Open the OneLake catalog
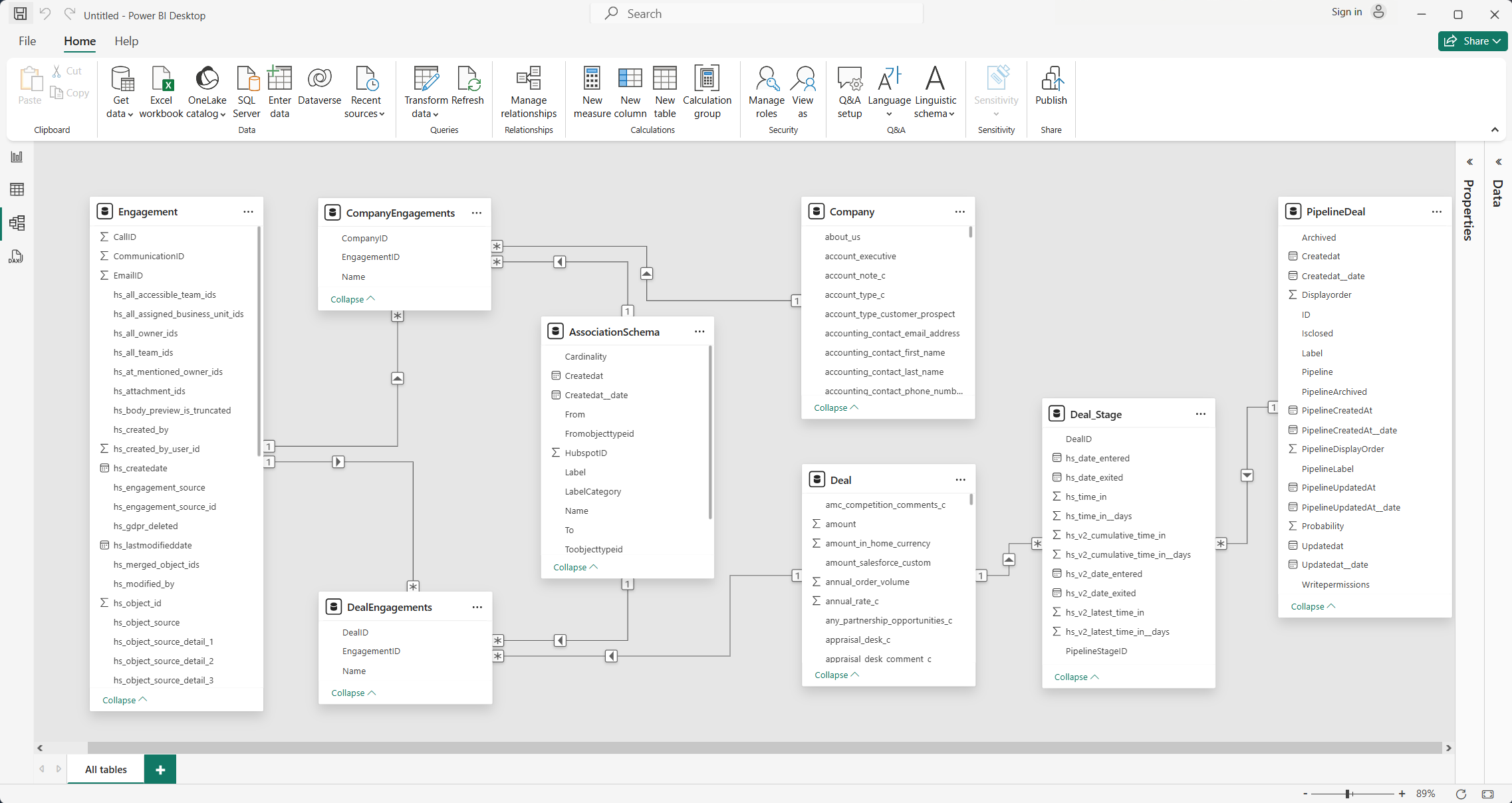This screenshot has height=803, width=1512. [x=207, y=92]
